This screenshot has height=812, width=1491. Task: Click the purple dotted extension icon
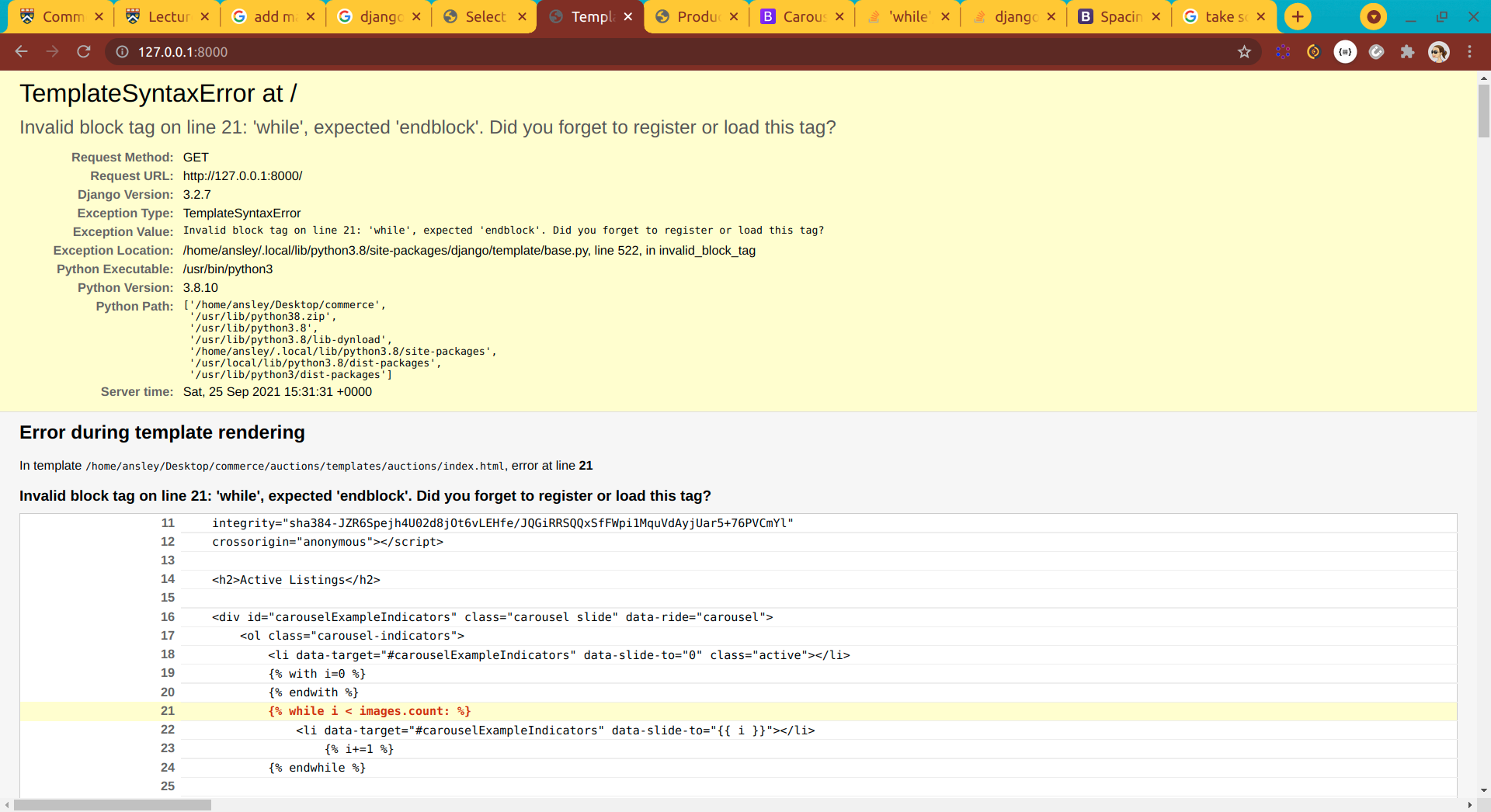click(1283, 52)
